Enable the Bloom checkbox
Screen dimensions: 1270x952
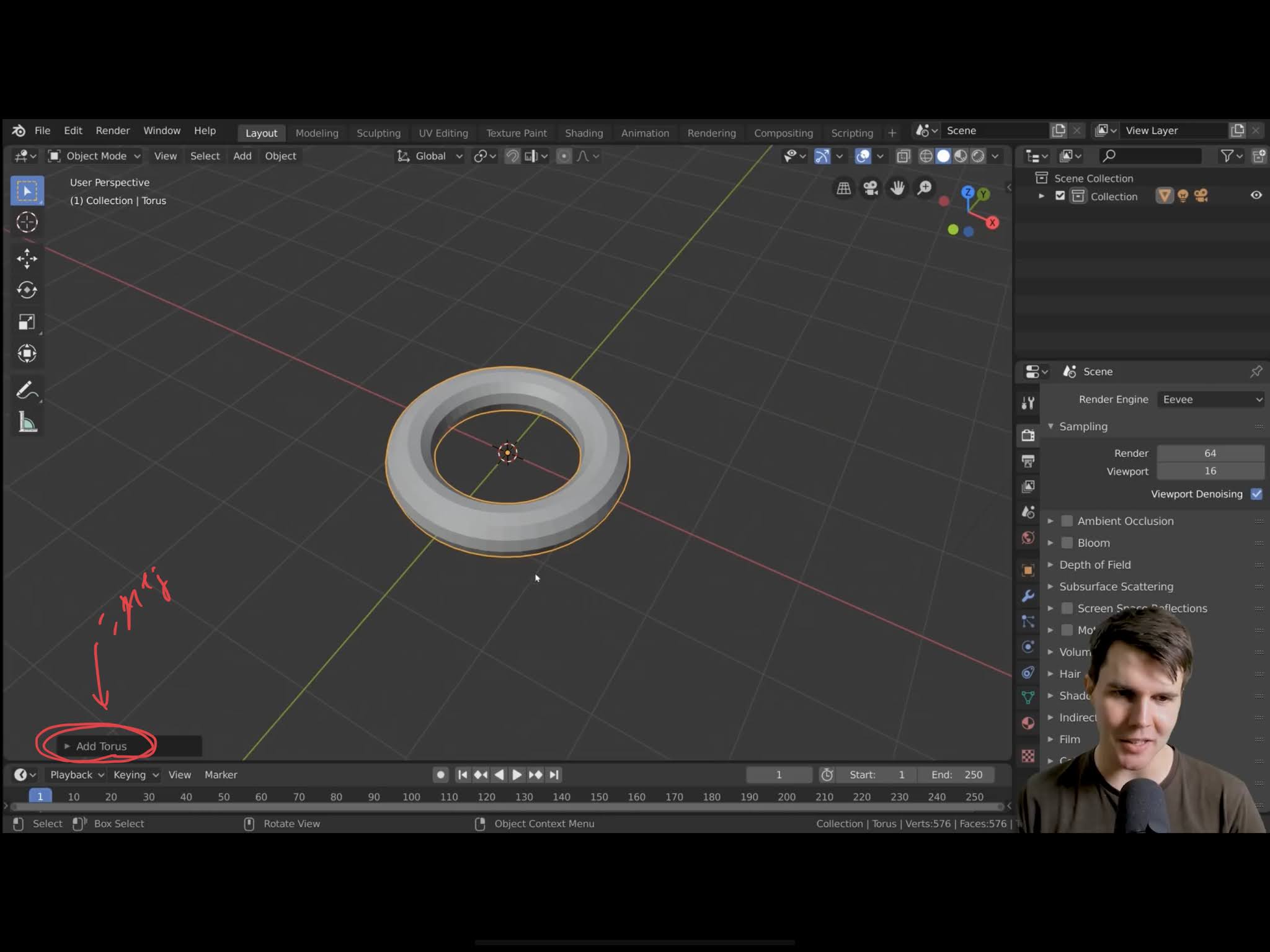pos(1067,543)
